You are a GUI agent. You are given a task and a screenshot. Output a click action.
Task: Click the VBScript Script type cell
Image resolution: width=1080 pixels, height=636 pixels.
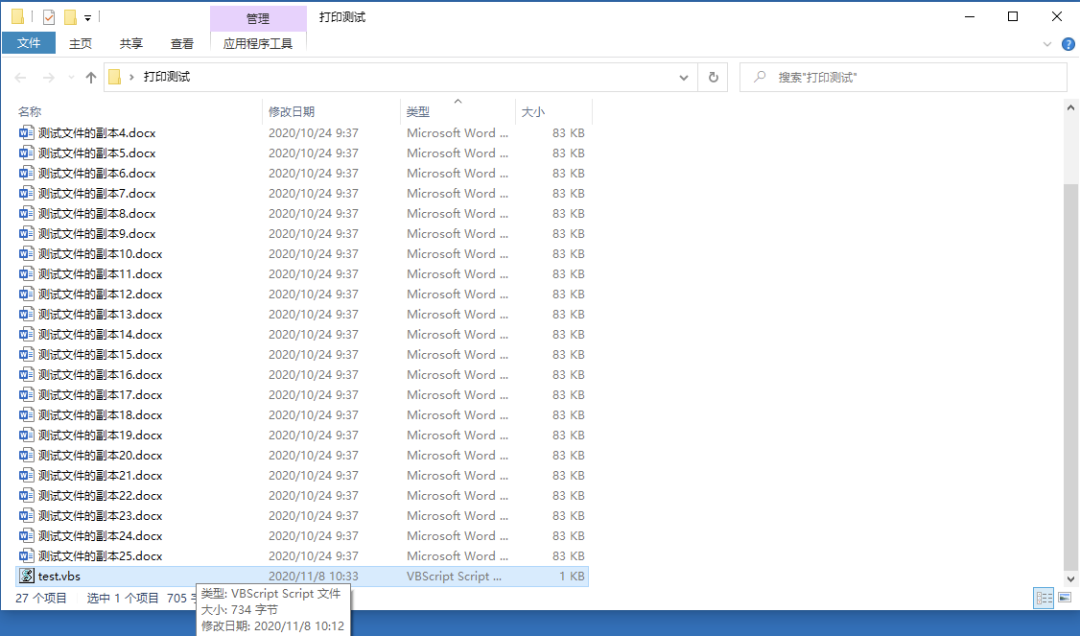click(x=454, y=576)
